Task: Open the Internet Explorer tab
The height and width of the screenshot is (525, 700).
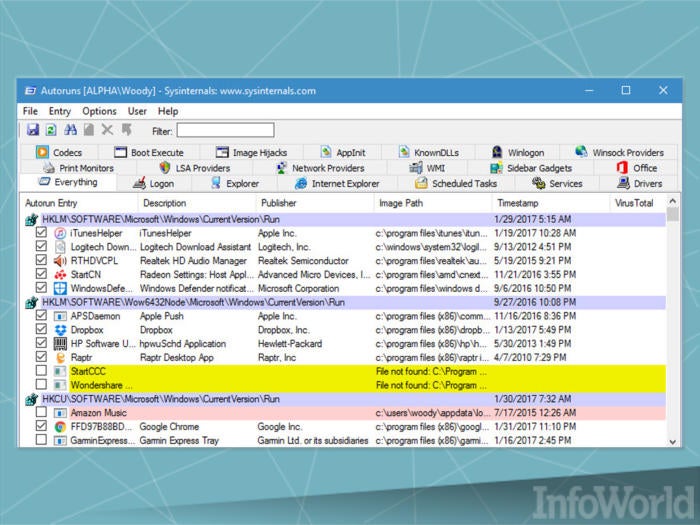Action: pyautogui.click(x=338, y=183)
